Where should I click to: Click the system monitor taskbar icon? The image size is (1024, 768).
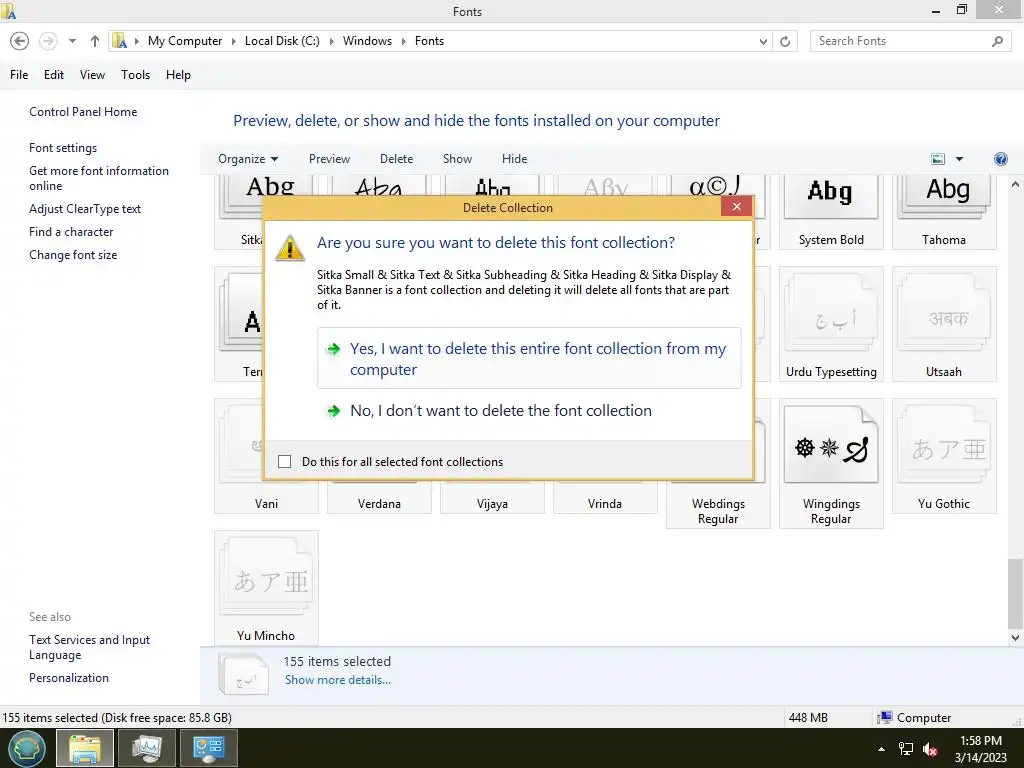pos(146,748)
